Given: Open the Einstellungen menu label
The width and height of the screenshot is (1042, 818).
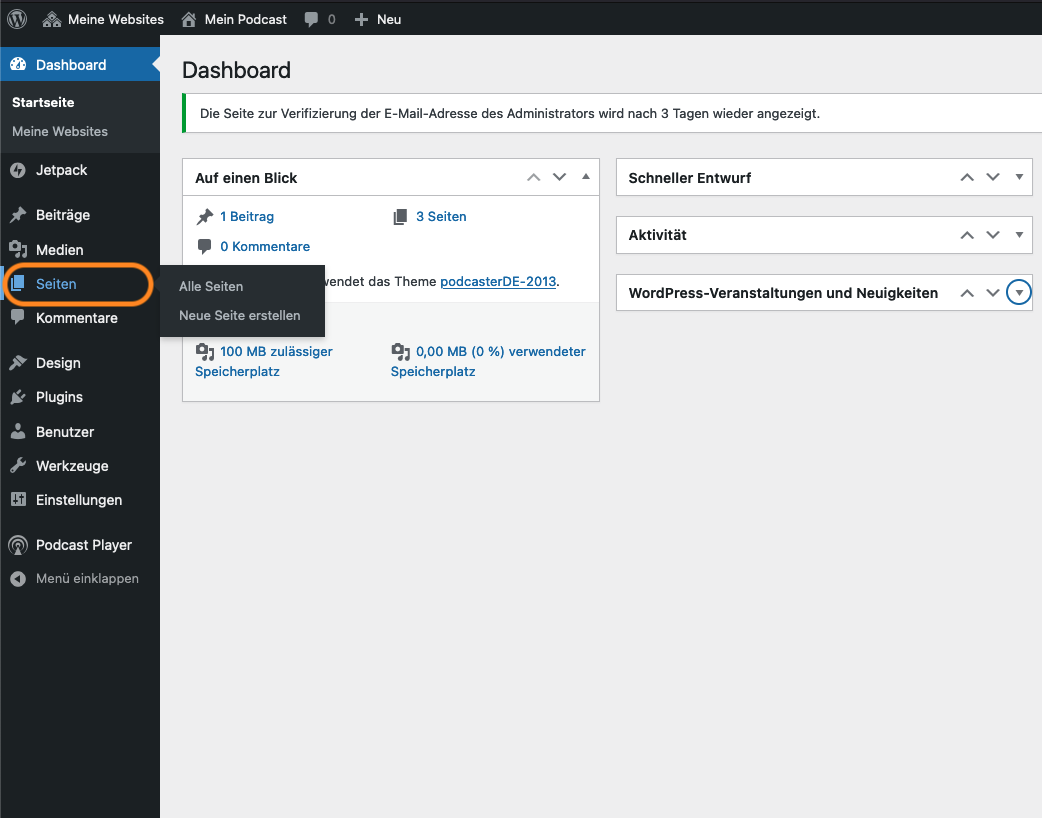Looking at the screenshot, I should (x=79, y=500).
